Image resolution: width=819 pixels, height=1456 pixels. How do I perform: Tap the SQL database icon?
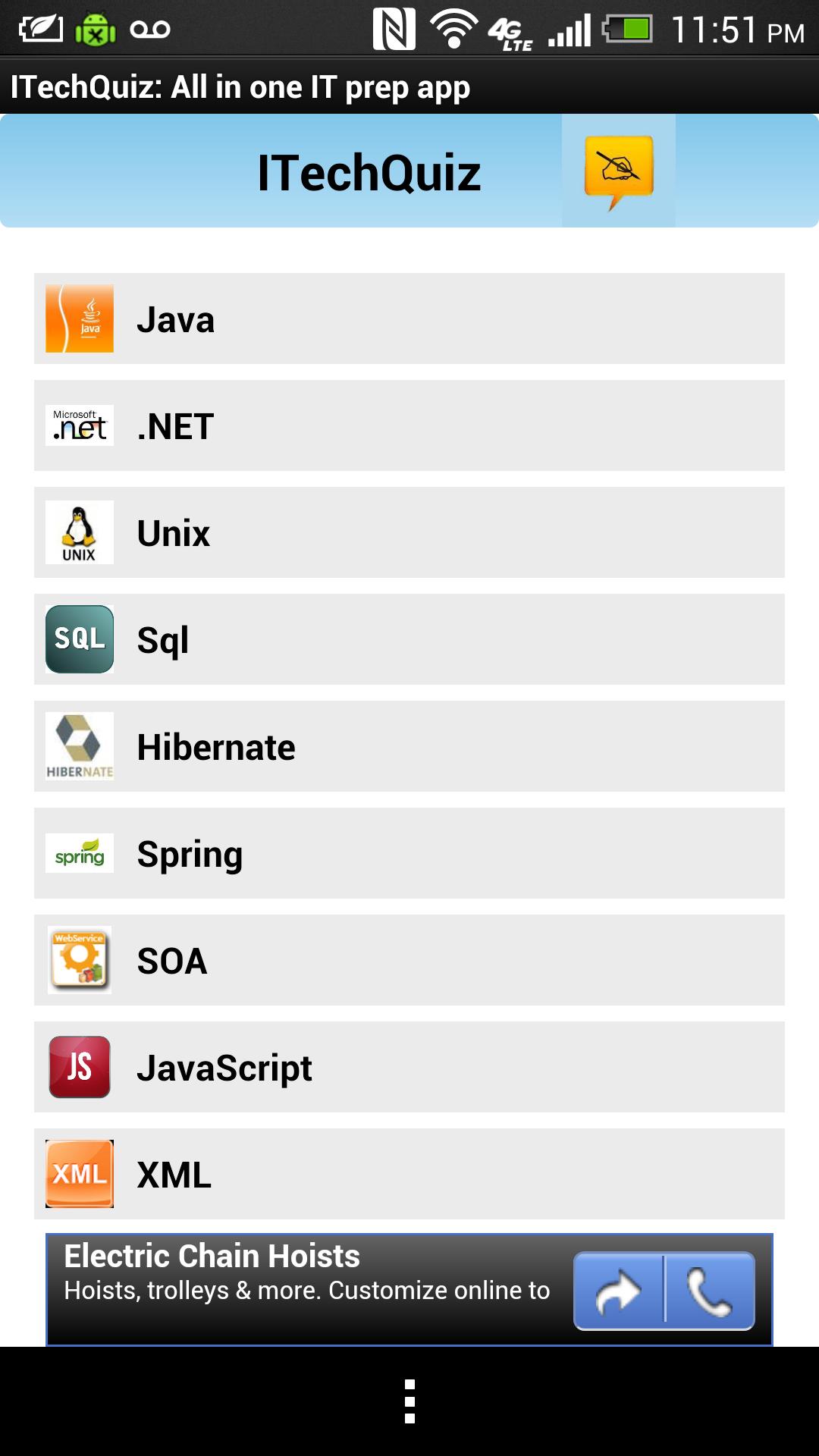coord(79,640)
